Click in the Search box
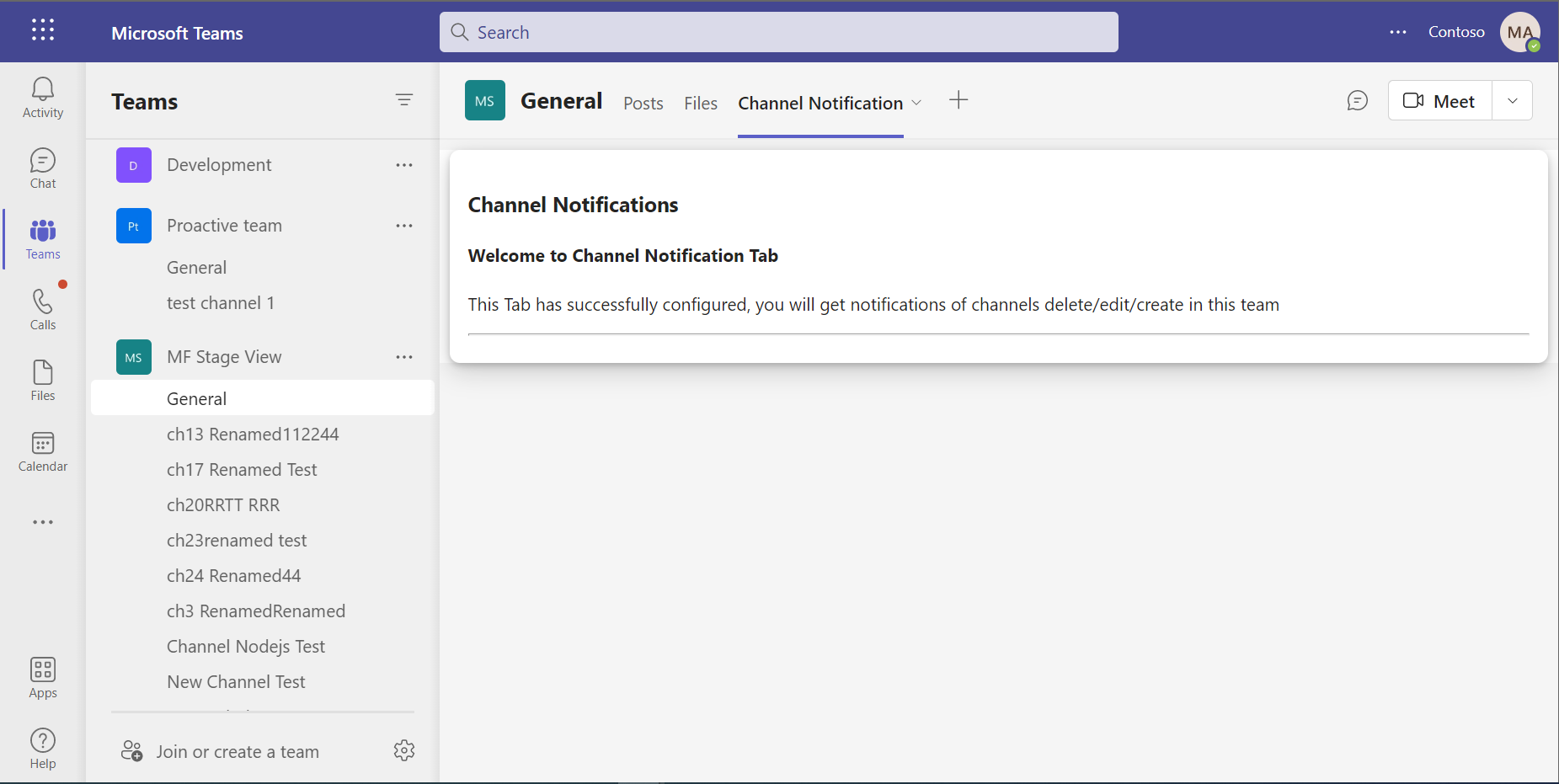The height and width of the screenshot is (784, 1559). point(779,32)
